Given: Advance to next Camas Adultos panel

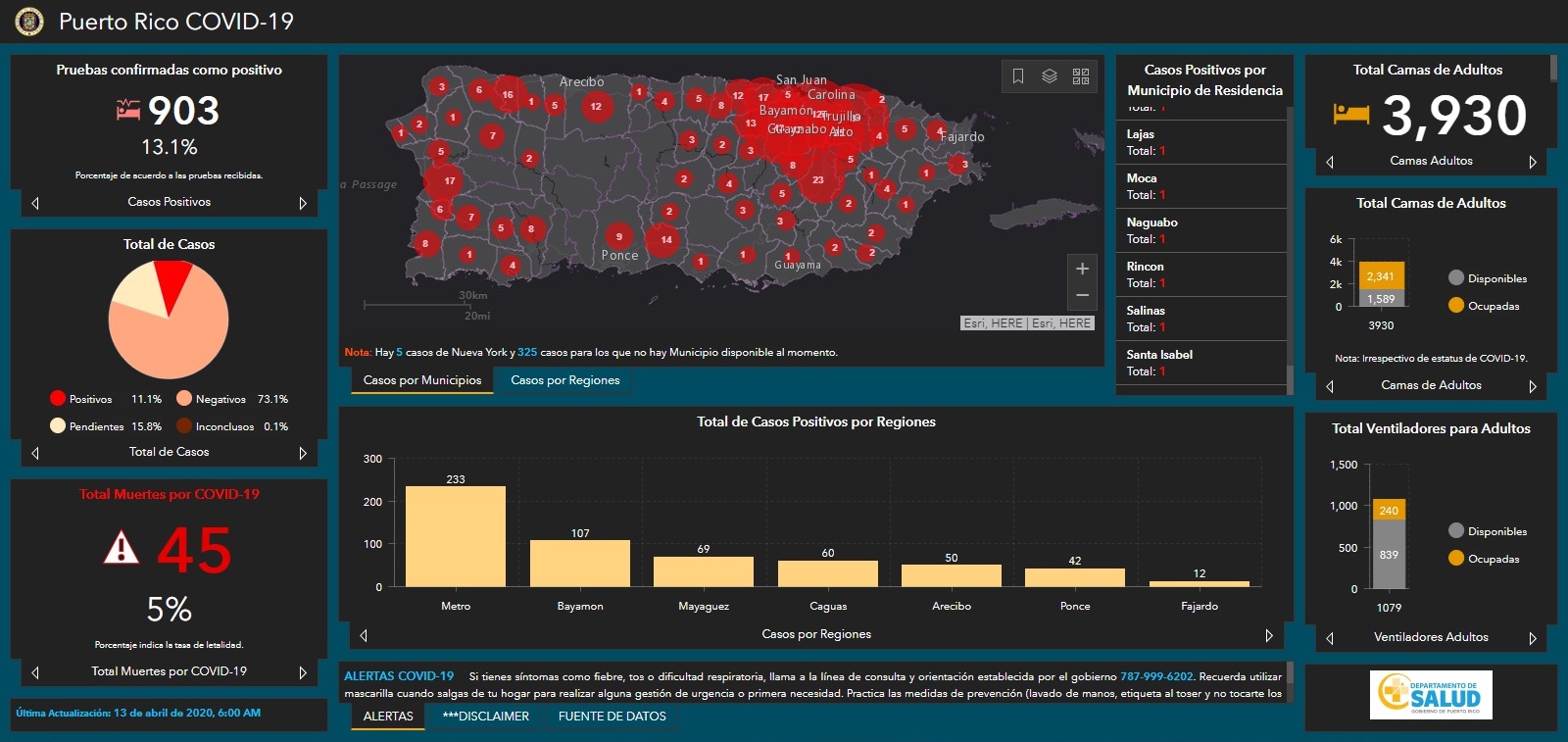Looking at the screenshot, I should (1533, 162).
